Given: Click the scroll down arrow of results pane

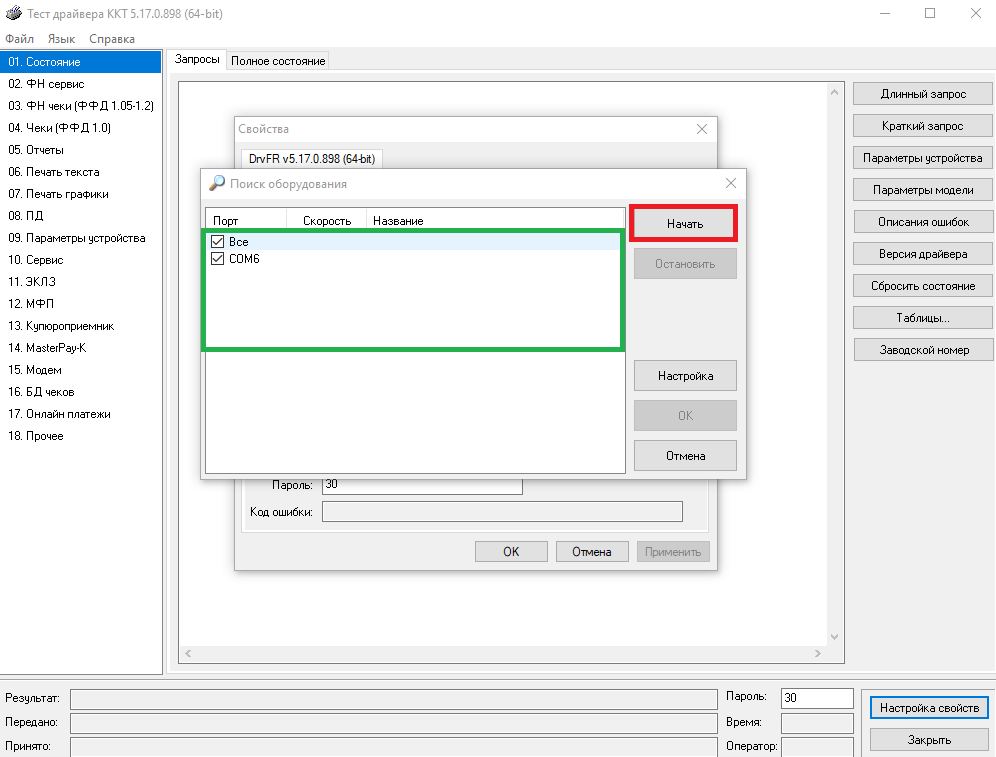Looking at the screenshot, I should click(835, 636).
